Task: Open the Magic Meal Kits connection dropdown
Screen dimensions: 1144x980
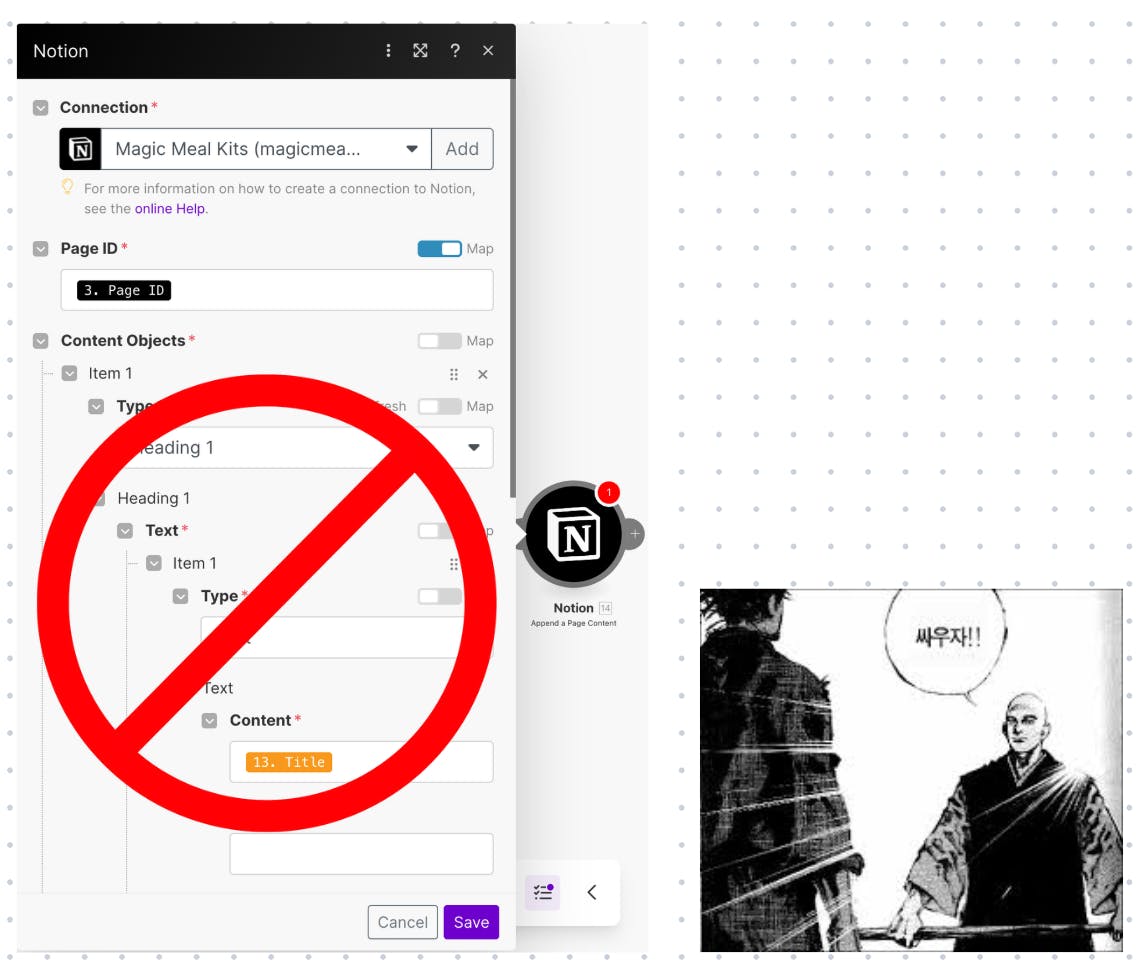Action: 266,149
